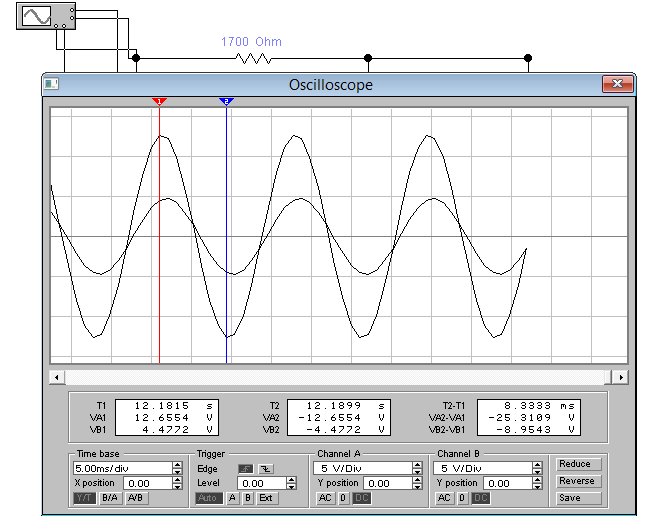Click the 5.00ms/div time base field

pos(123,468)
